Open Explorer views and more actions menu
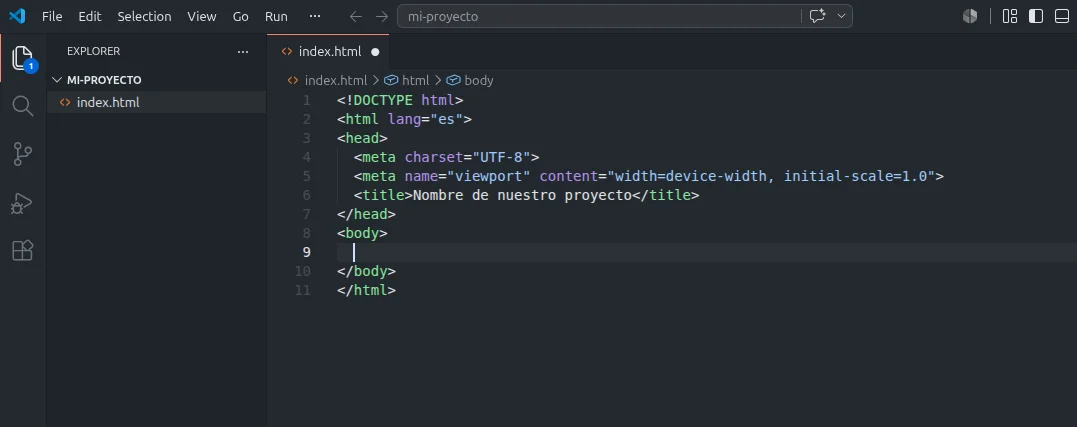 [x=243, y=51]
